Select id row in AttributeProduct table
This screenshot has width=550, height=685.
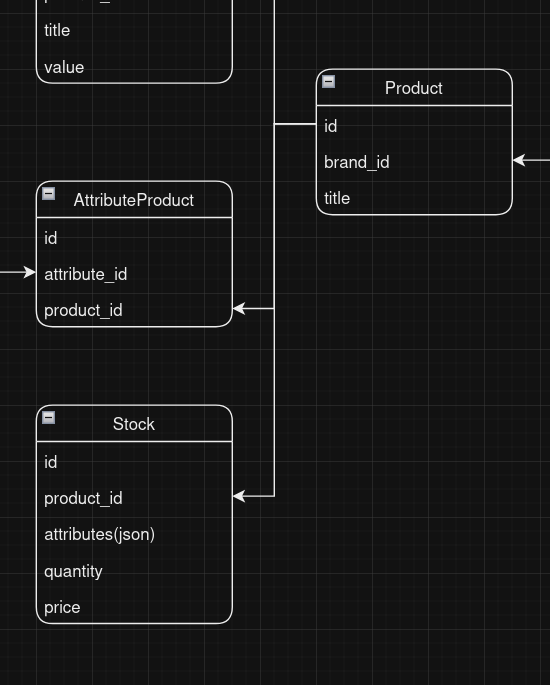tap(134, 238)
